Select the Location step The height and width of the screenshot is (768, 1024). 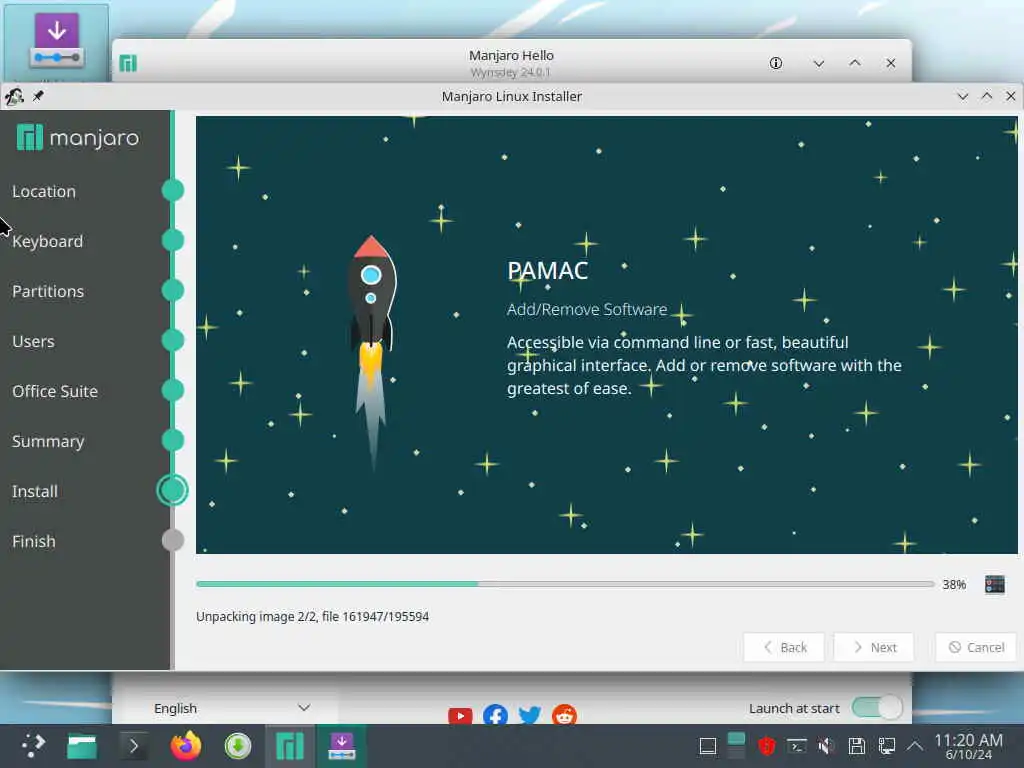pyautogui.click(x=44, y=191)
